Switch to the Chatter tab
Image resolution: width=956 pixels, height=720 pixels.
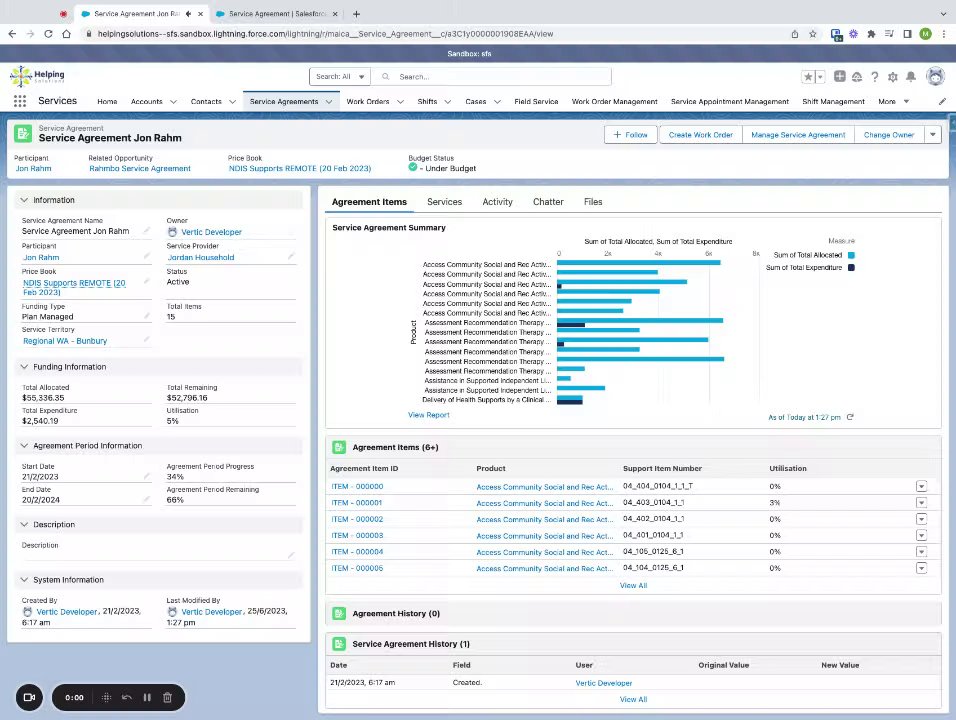click(x=548, y=202)
